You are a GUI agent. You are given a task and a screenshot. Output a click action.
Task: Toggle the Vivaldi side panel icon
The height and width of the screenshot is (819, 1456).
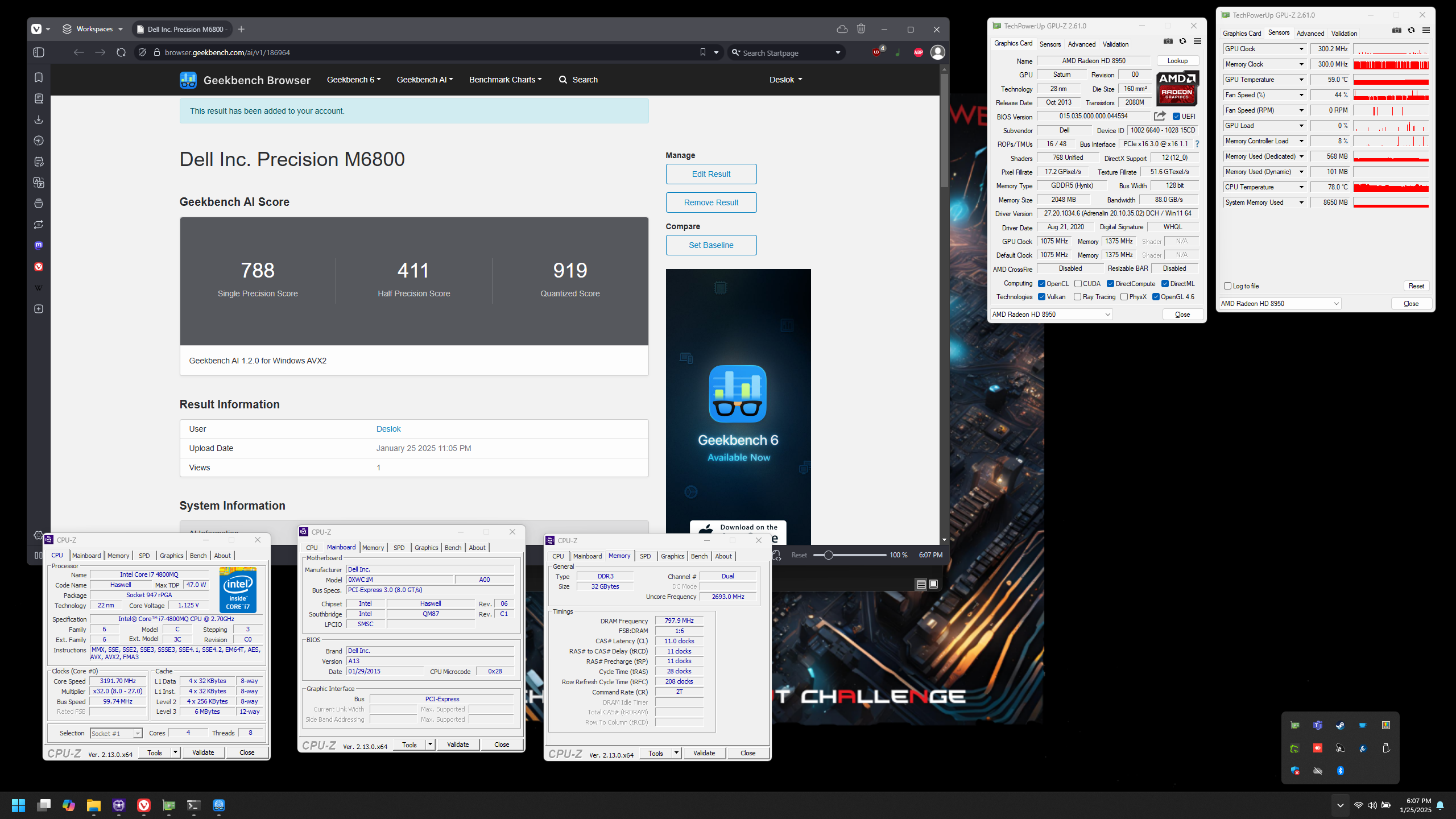click(39, 52)
